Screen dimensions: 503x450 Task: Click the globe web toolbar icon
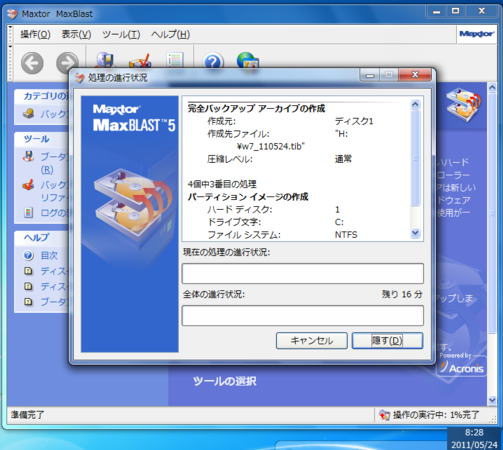247,60
